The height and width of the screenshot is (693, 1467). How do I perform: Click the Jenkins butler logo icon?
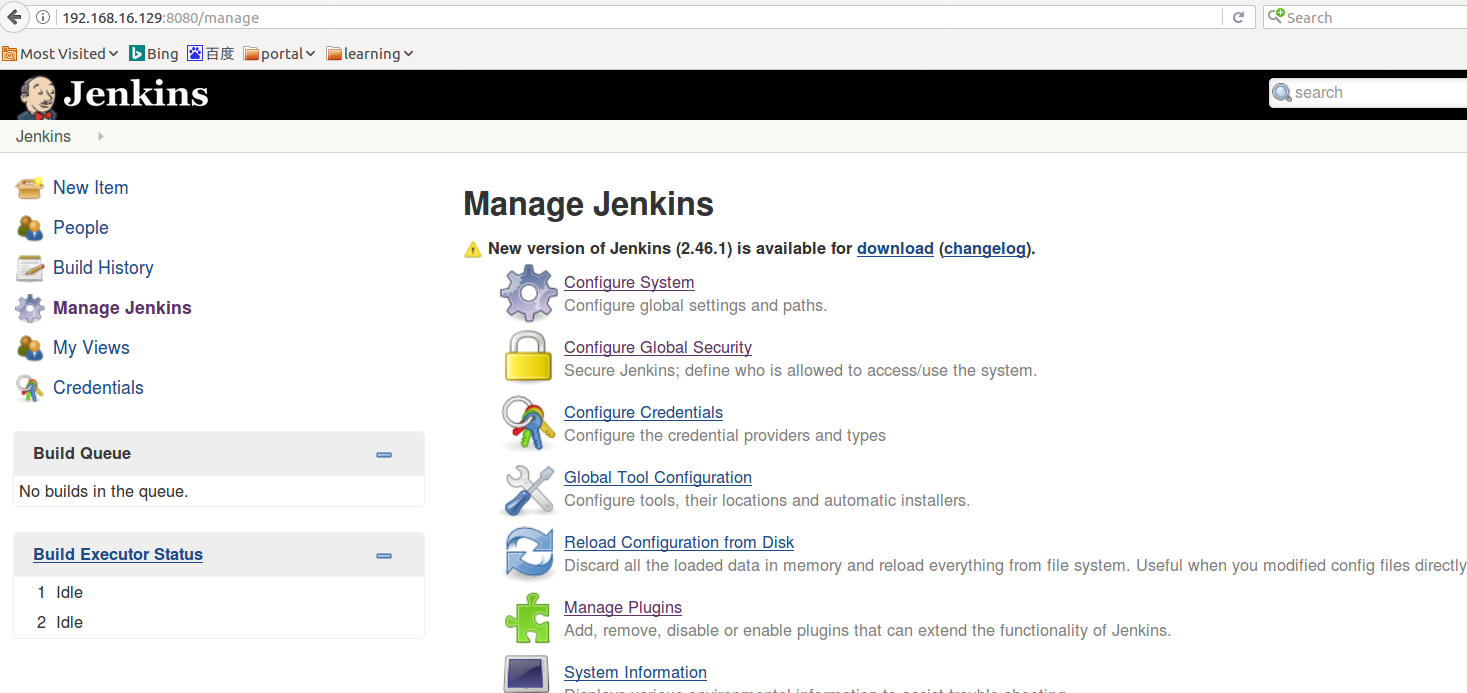[x=37, y=97]
